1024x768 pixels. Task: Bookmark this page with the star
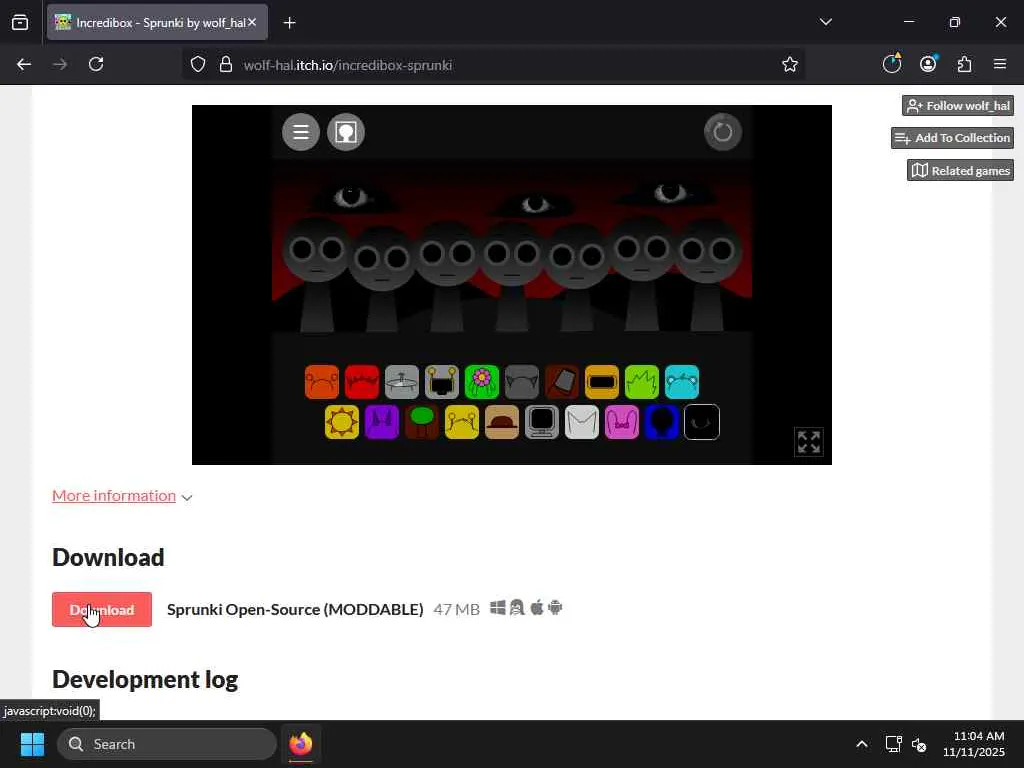tap(790, 64)
